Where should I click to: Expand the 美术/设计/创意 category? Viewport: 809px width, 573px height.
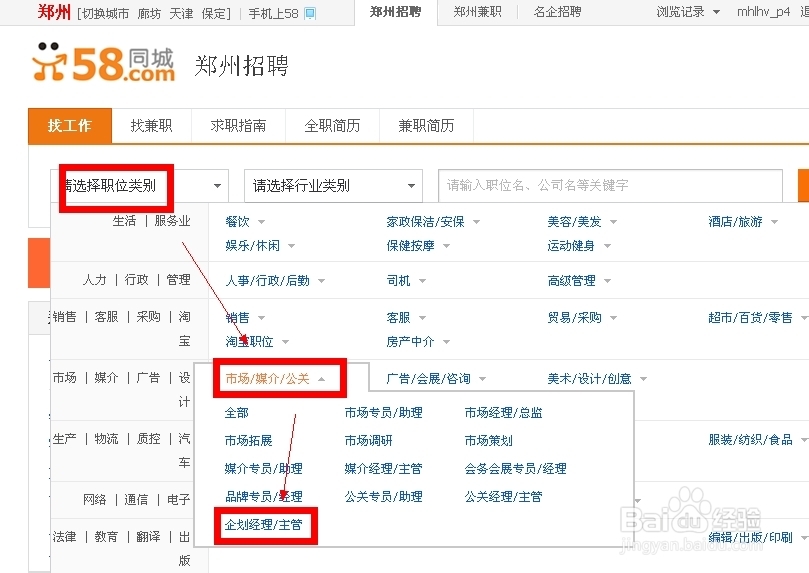click(597, 379)
